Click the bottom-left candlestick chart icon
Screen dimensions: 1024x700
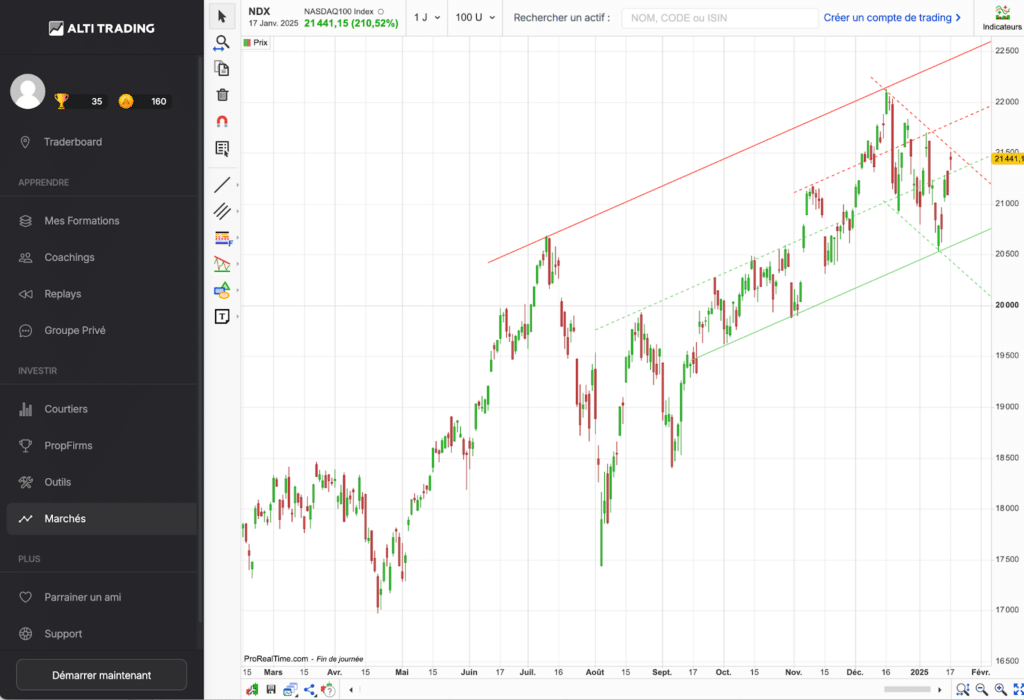(252, 689)
